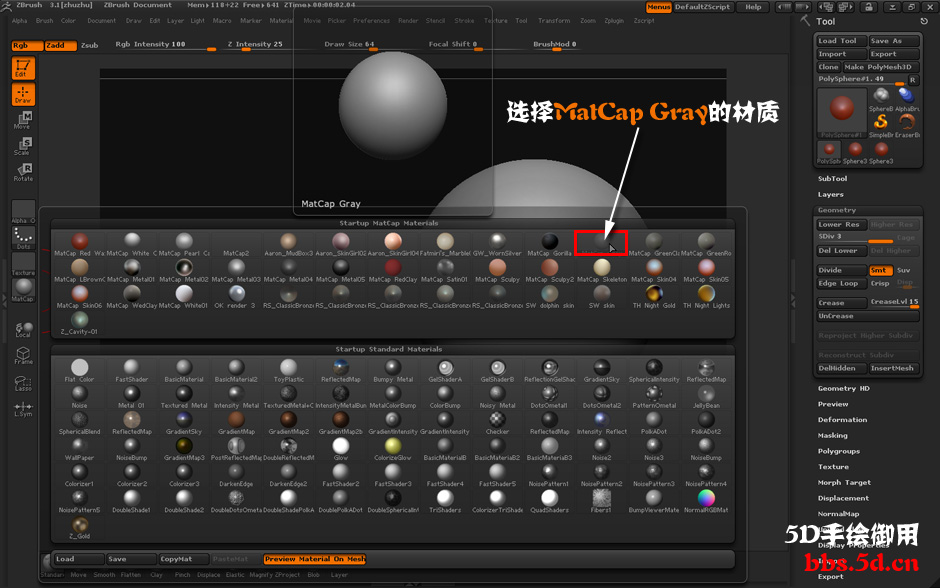Select the SimpleBrush tool icon
940x588 pixels.
881,125
